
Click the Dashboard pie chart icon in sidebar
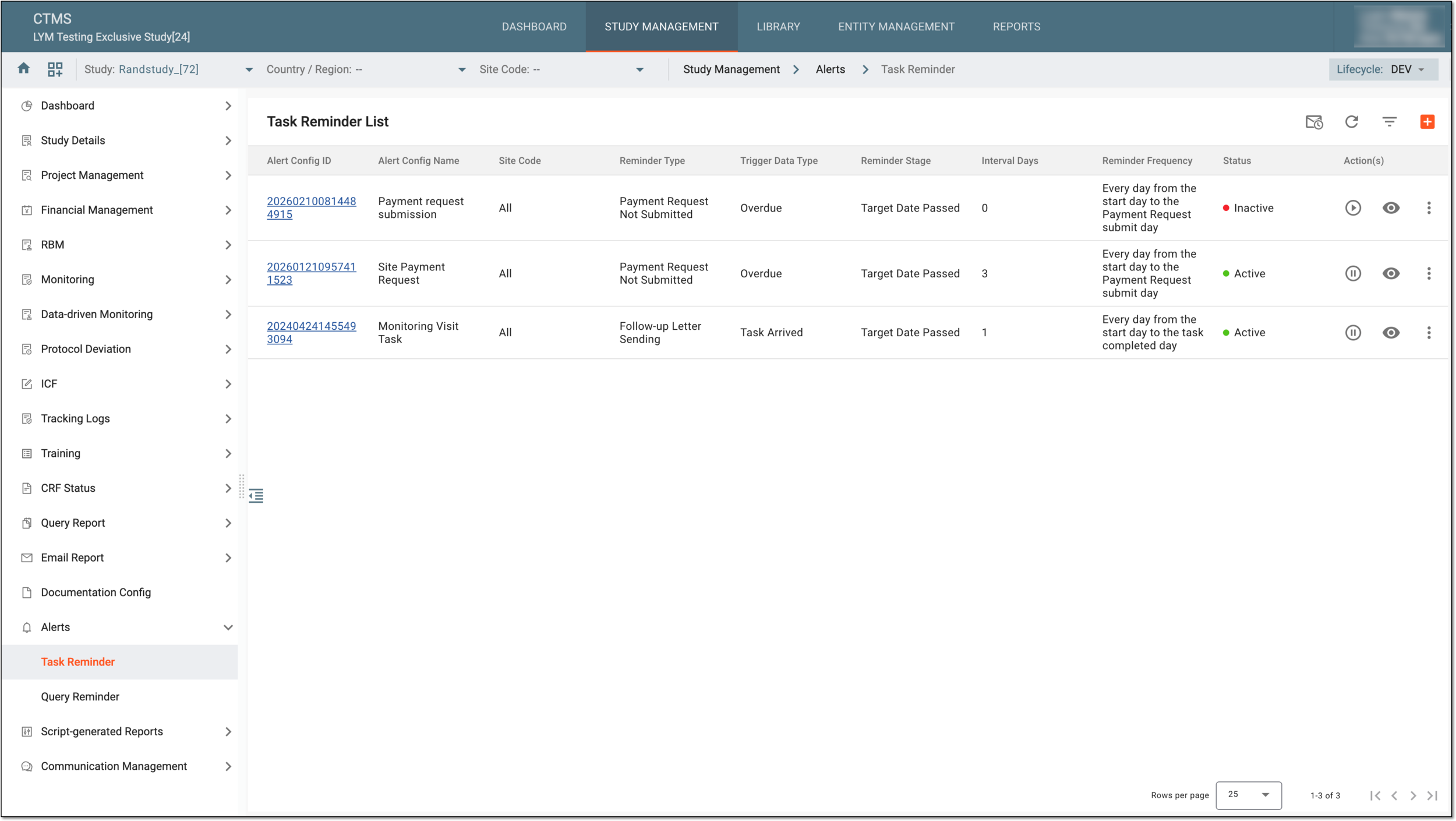pos(27,106)
